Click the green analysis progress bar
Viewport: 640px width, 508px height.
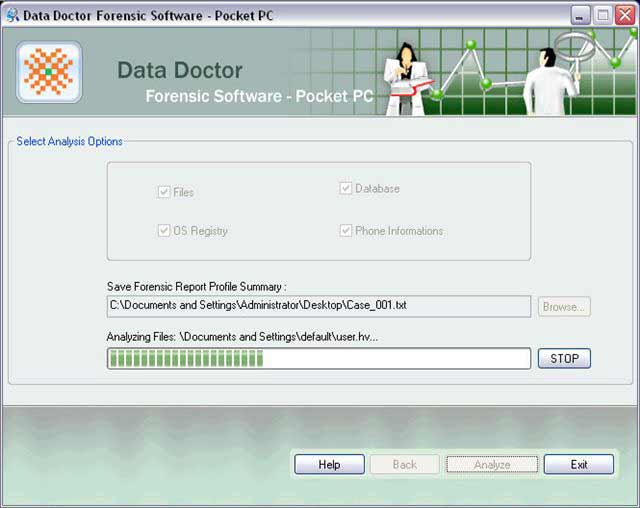click(319, 359)
